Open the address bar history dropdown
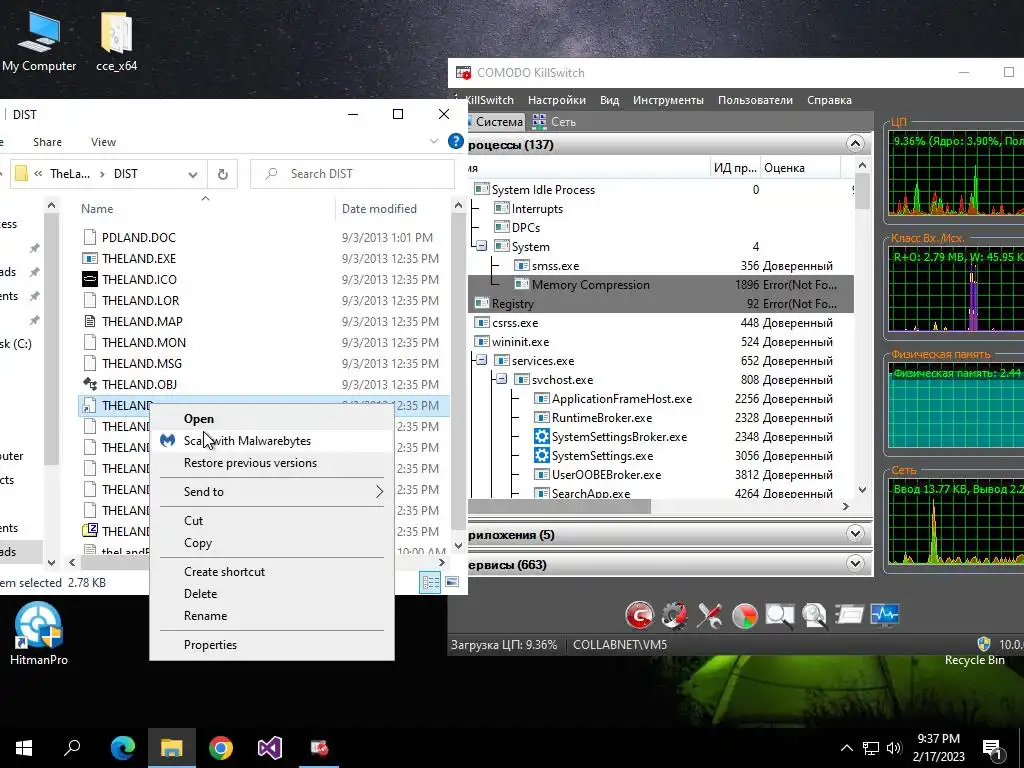 tap(193, 174)
